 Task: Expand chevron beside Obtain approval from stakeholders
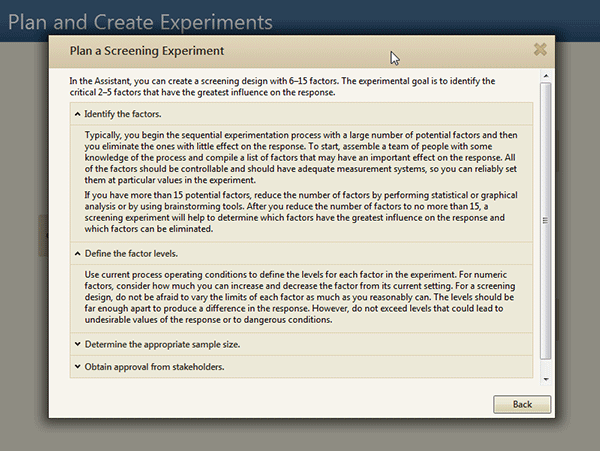click(78, 366)
